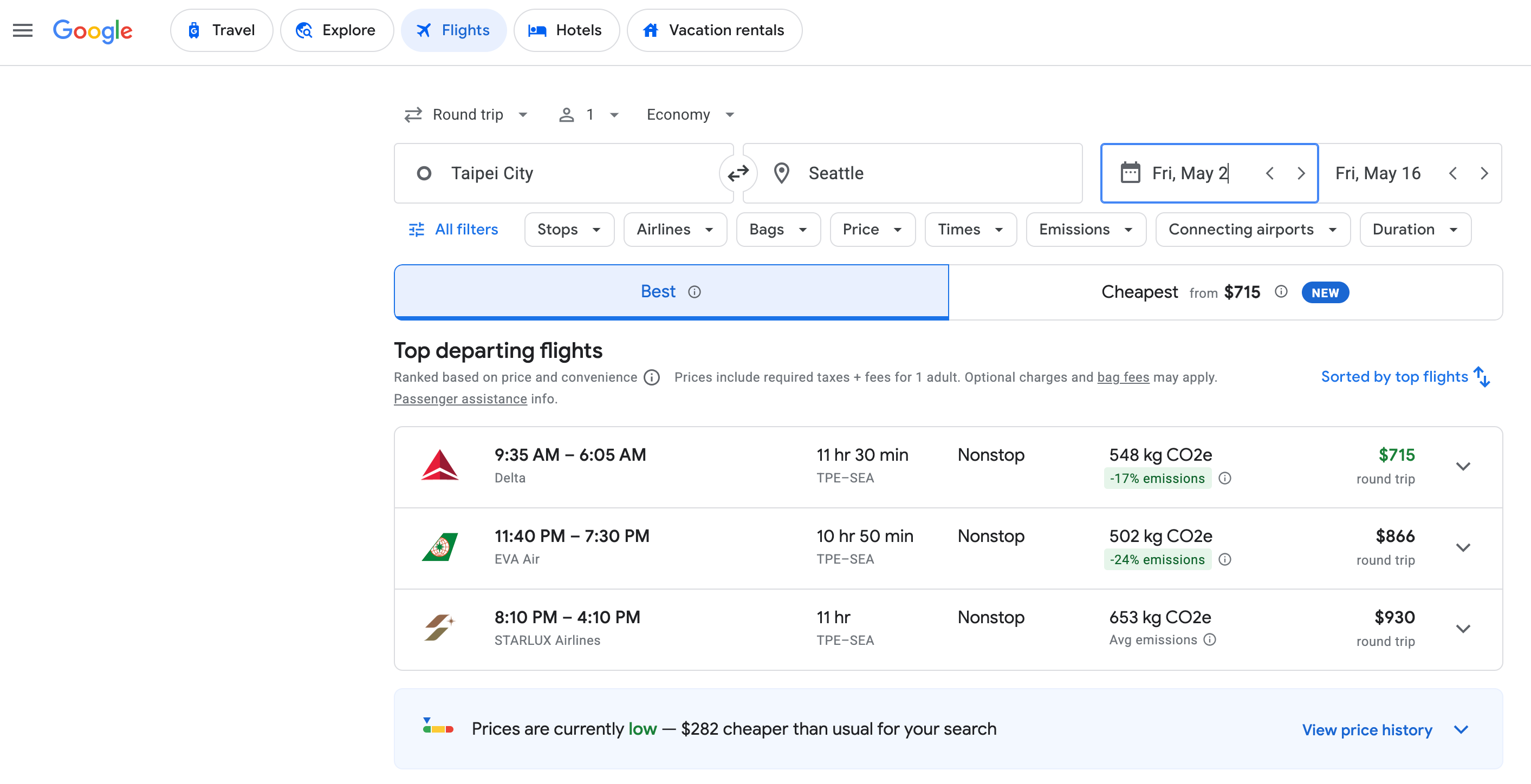
Task: Click the Cheapest tab info icon
Action: pyautogui.click(x=1281, y=292)
